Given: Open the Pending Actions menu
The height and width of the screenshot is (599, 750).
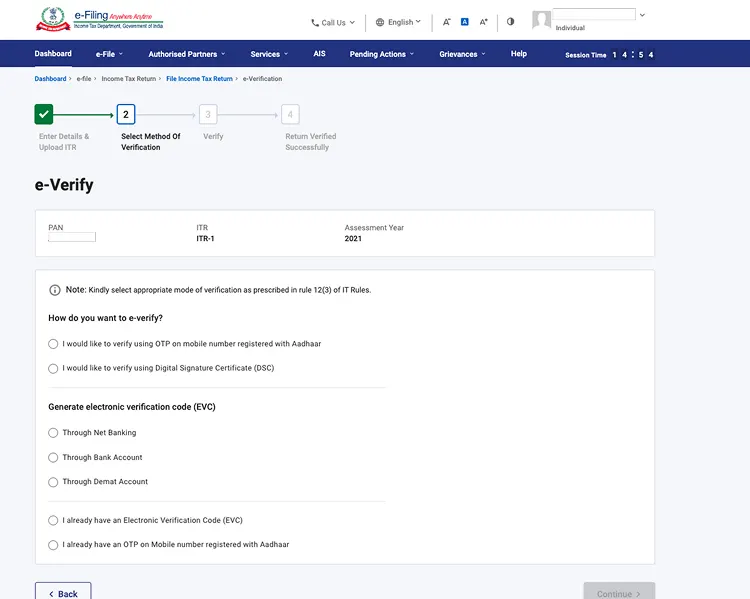Looking at the screenshot, I should tap(382, 54).
